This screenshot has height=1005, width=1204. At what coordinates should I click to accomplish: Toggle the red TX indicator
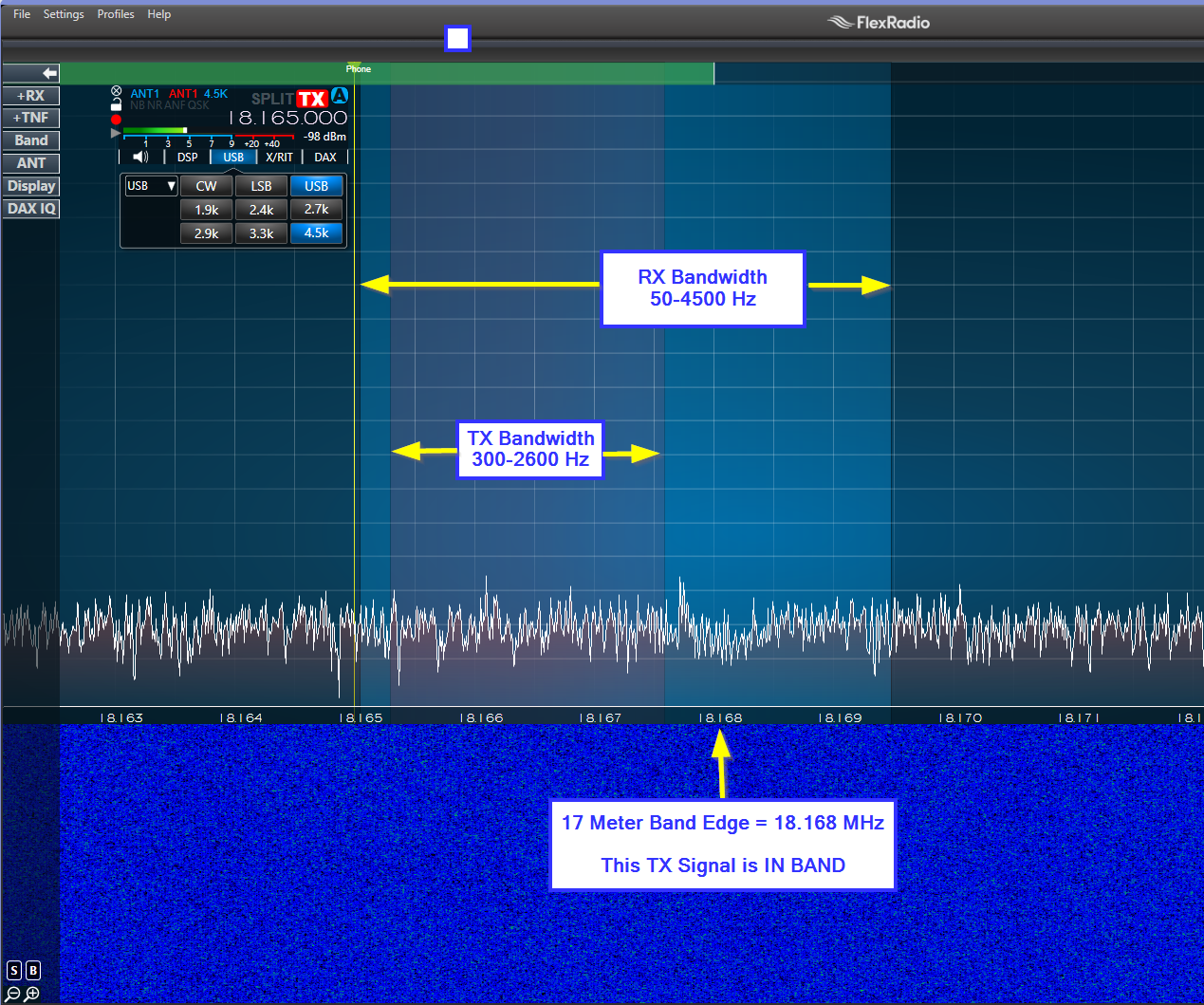point(311,99)
